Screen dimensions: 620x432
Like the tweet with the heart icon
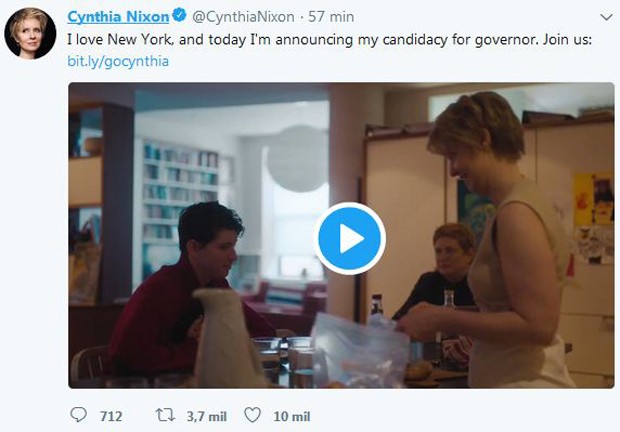[252, 415]
